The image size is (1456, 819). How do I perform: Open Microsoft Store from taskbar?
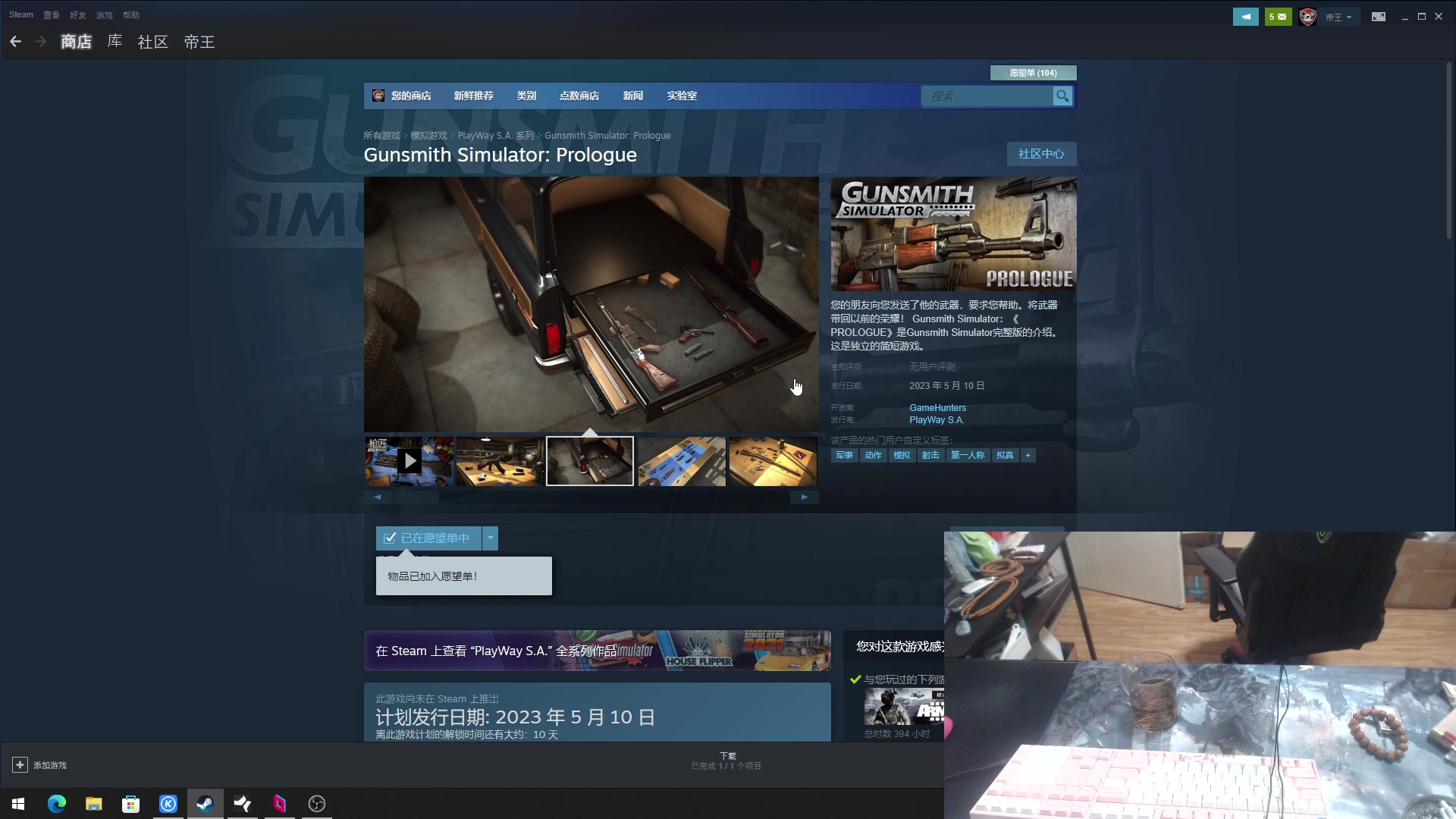[130, 804]
